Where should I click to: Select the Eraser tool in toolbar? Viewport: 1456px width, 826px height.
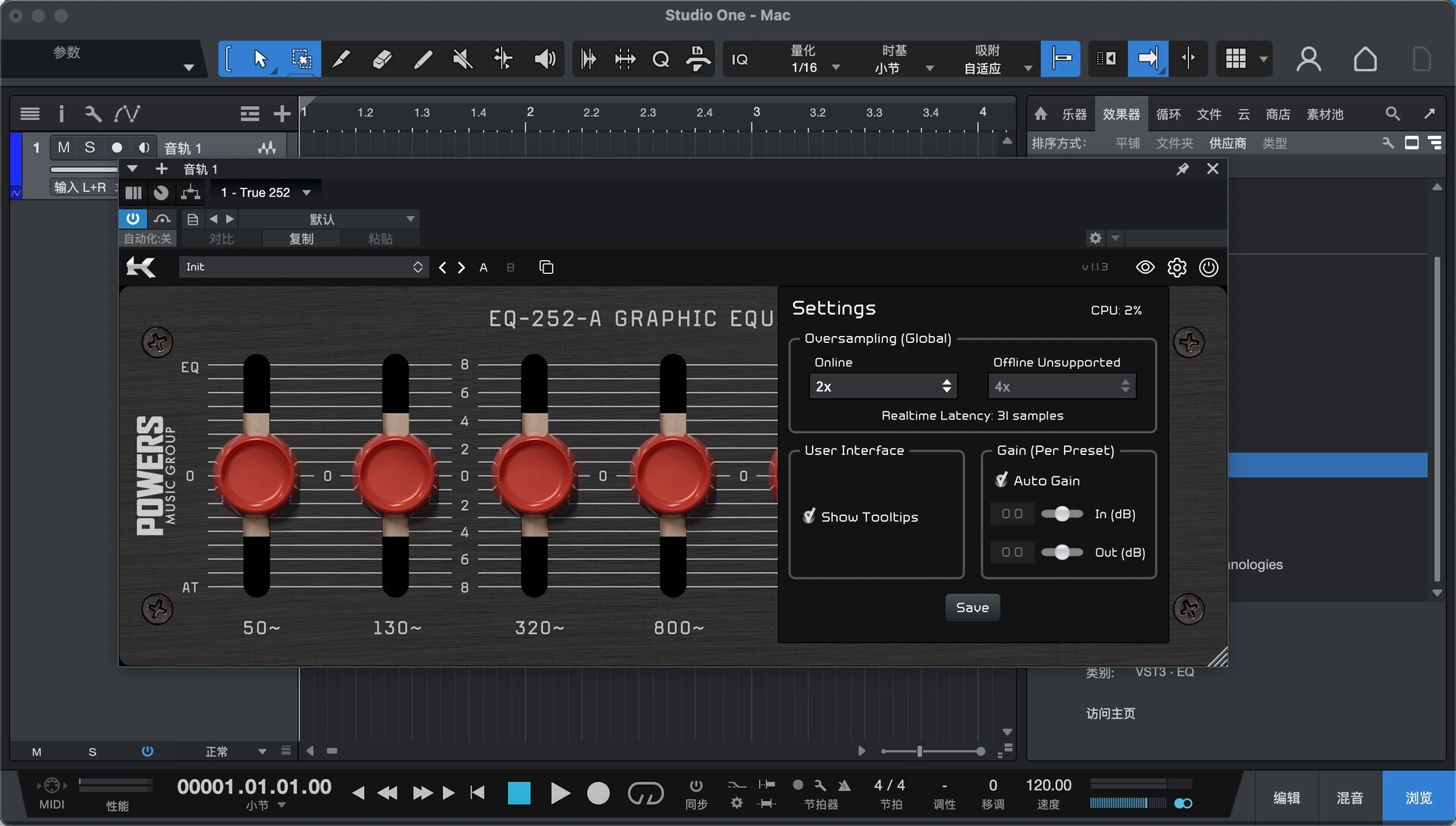pos(382,59)
